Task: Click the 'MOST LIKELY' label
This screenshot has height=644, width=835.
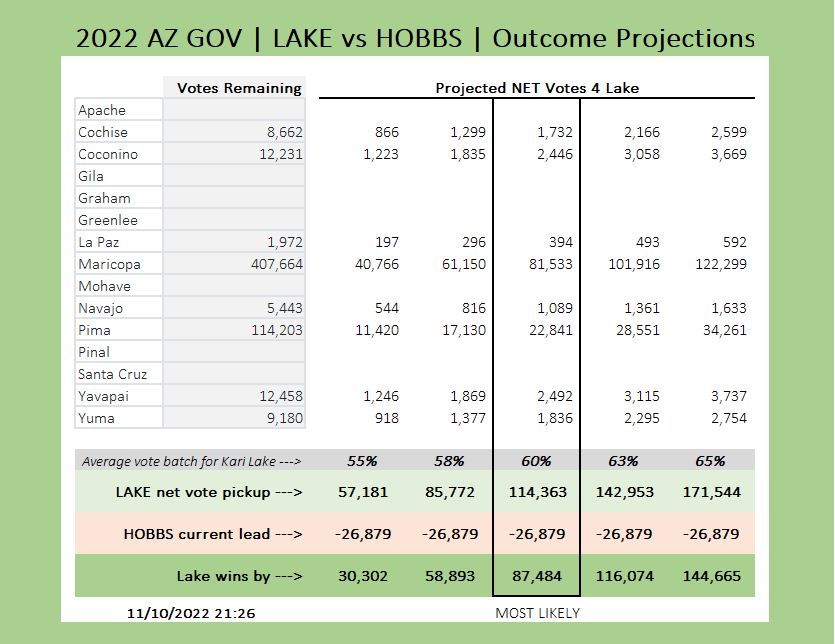Action: tap(537, 614)
